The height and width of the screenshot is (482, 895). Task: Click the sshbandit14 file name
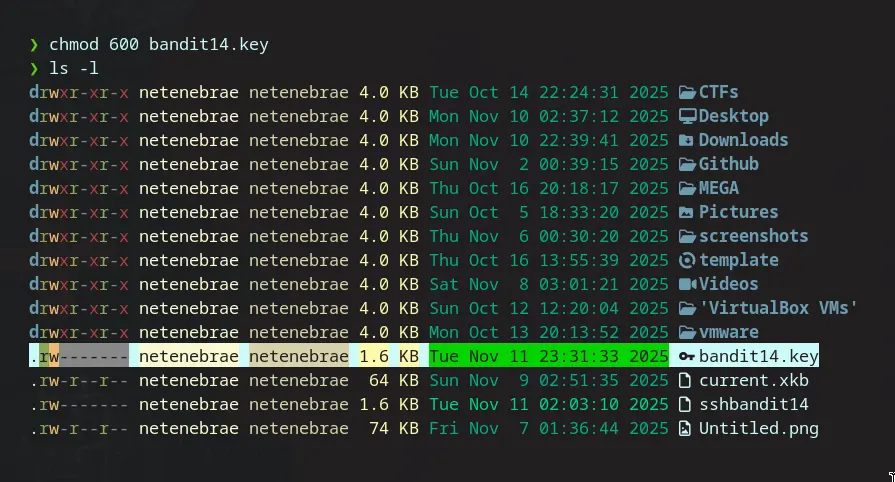click(x=753, y=404)
